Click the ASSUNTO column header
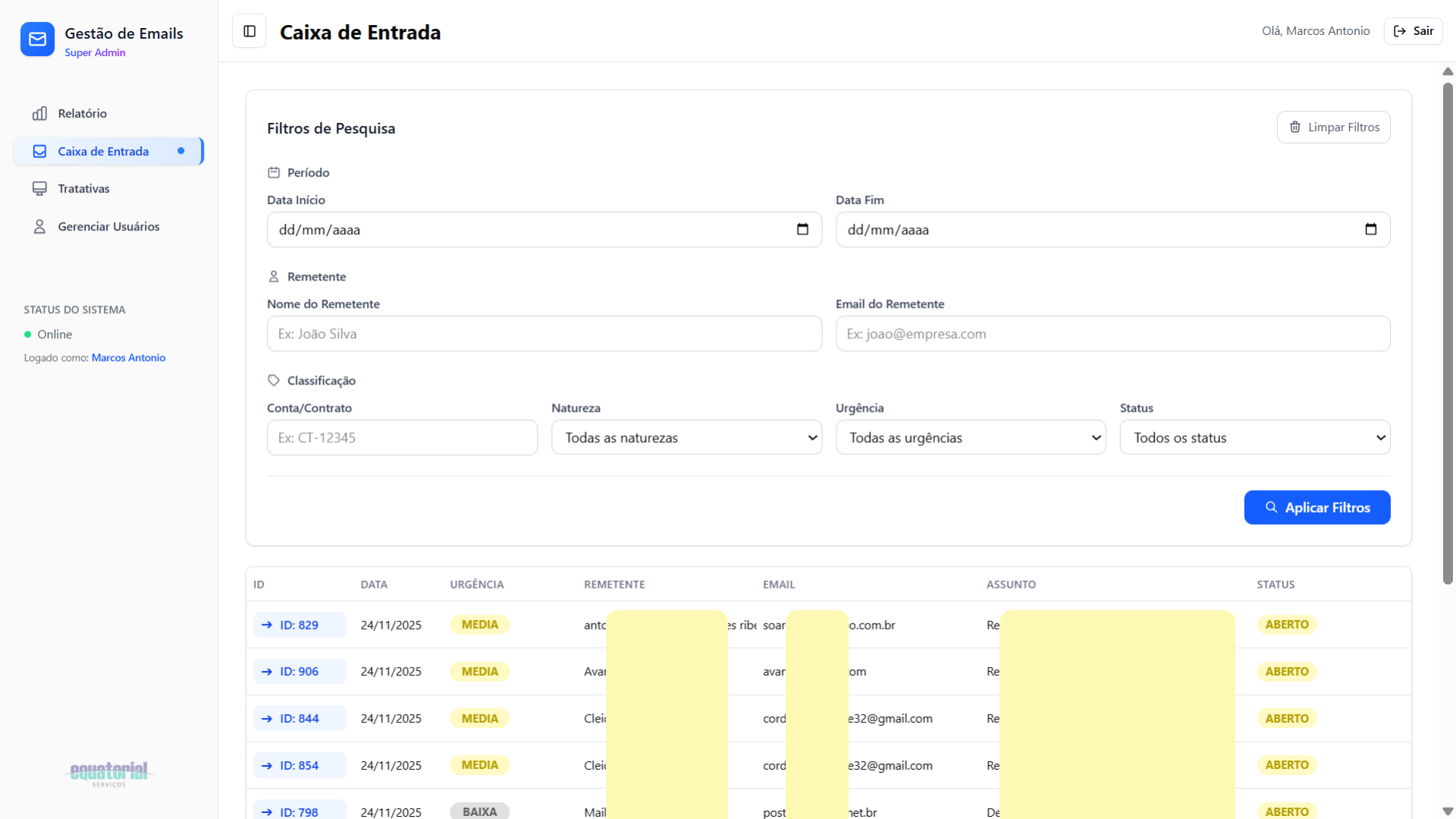The height and width of the screenshot is (819, 1456). point(1011,585)
